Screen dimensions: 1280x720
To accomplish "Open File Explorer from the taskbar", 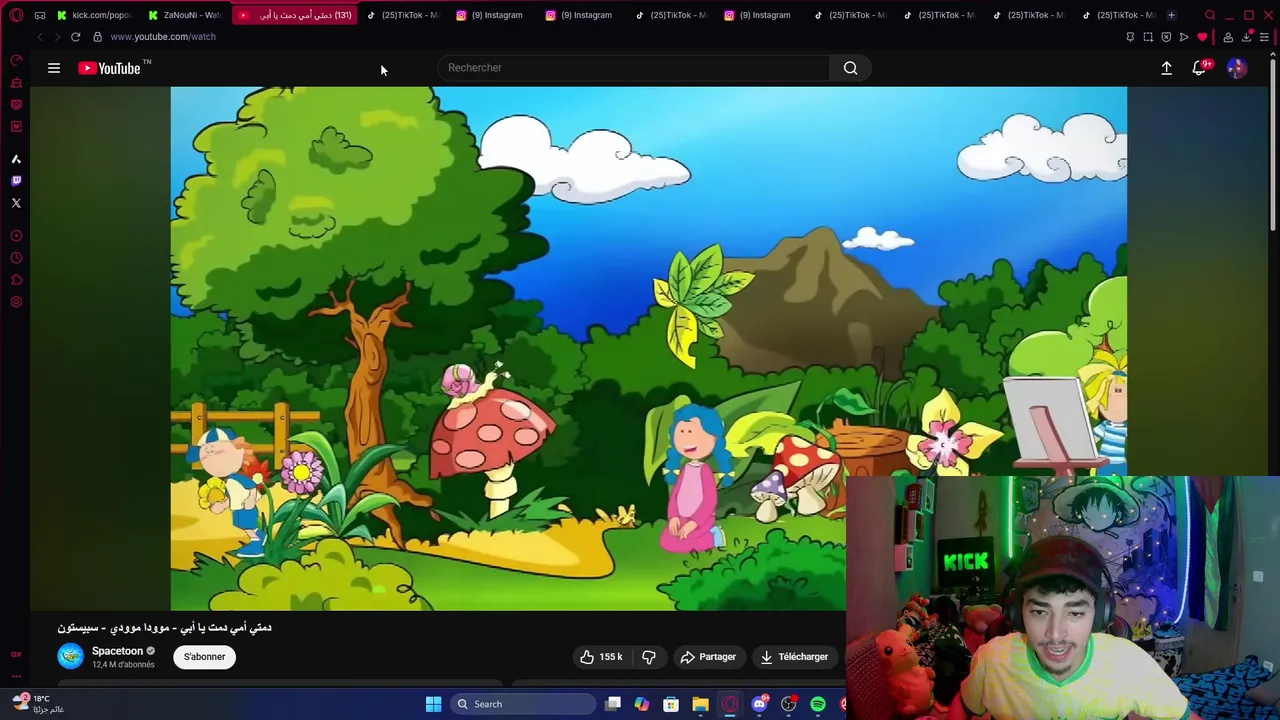I will 700,704.
